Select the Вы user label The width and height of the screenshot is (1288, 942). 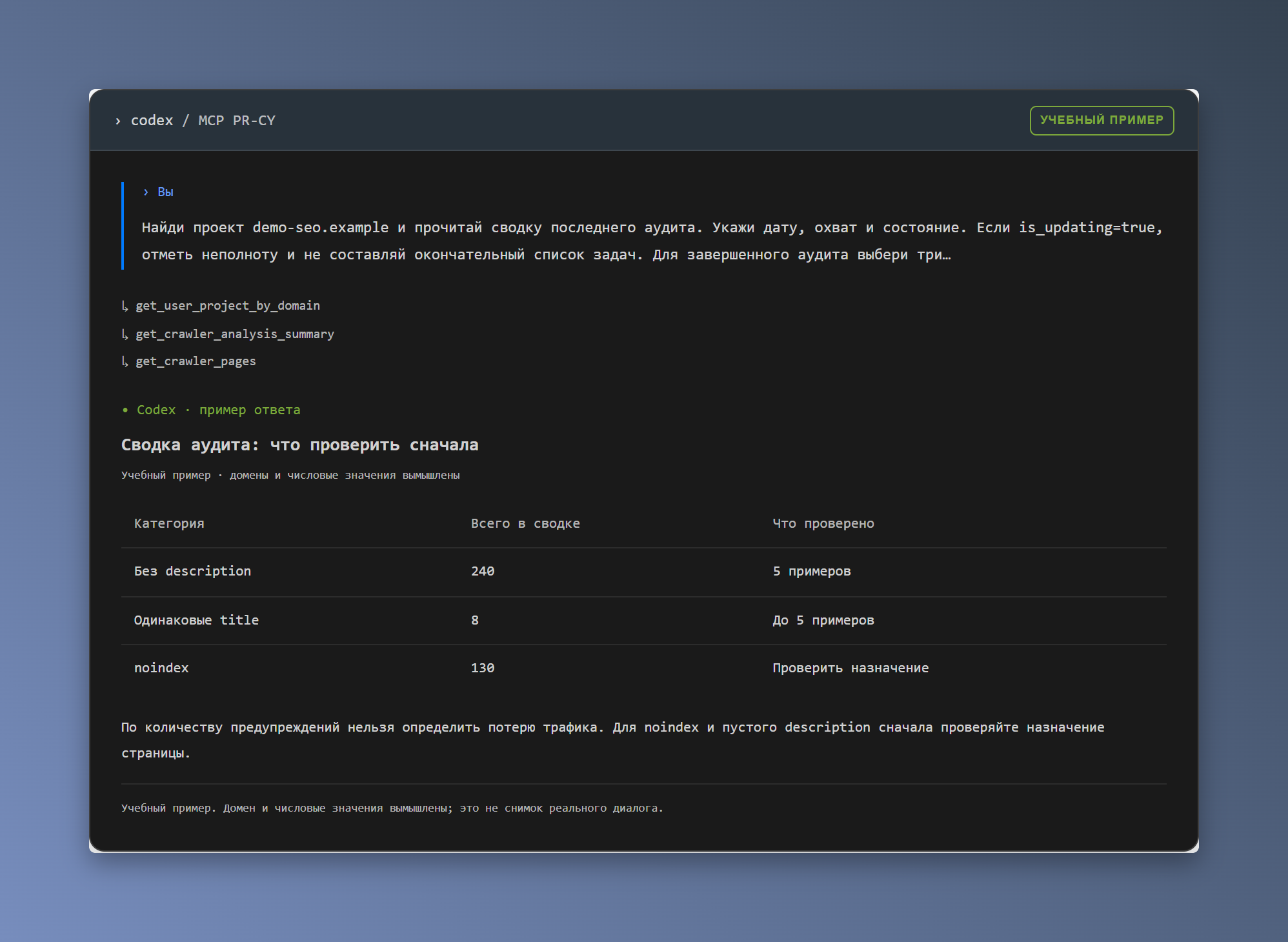(x=165, y=192)
